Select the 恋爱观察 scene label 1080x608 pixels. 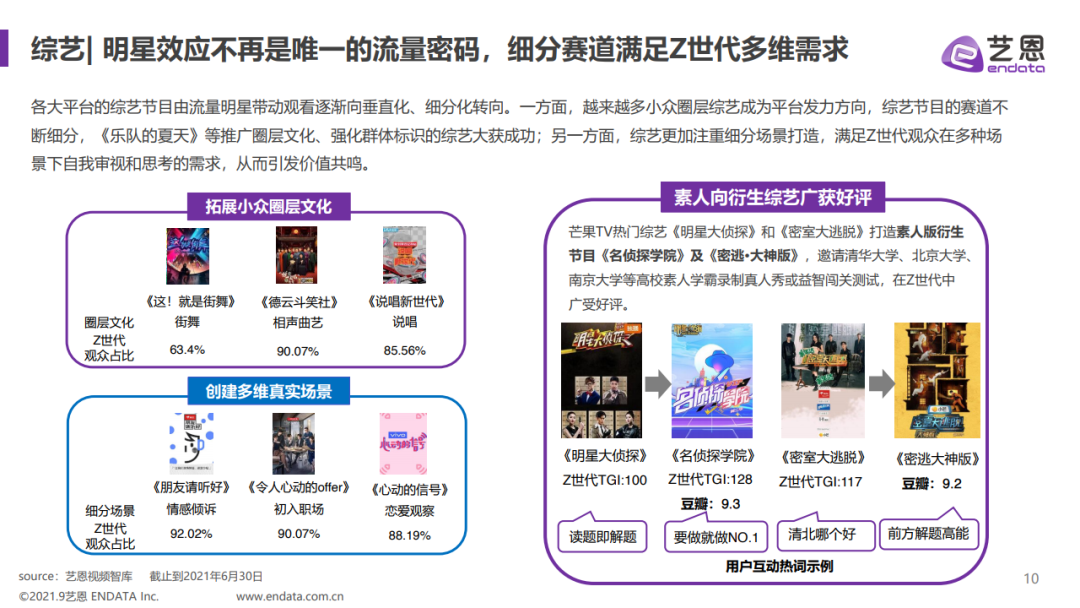(410, 511)
